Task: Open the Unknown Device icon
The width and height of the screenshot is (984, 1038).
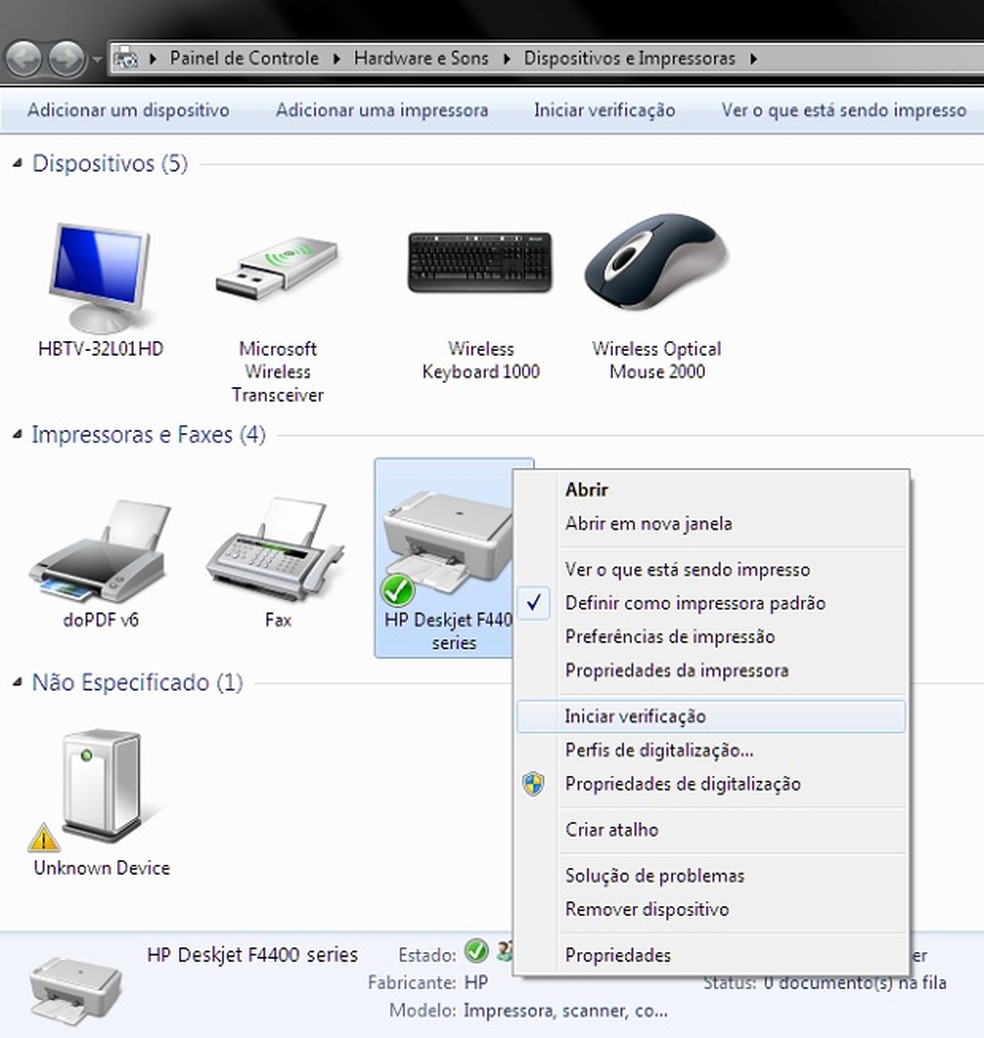Action: pos(100,780)
